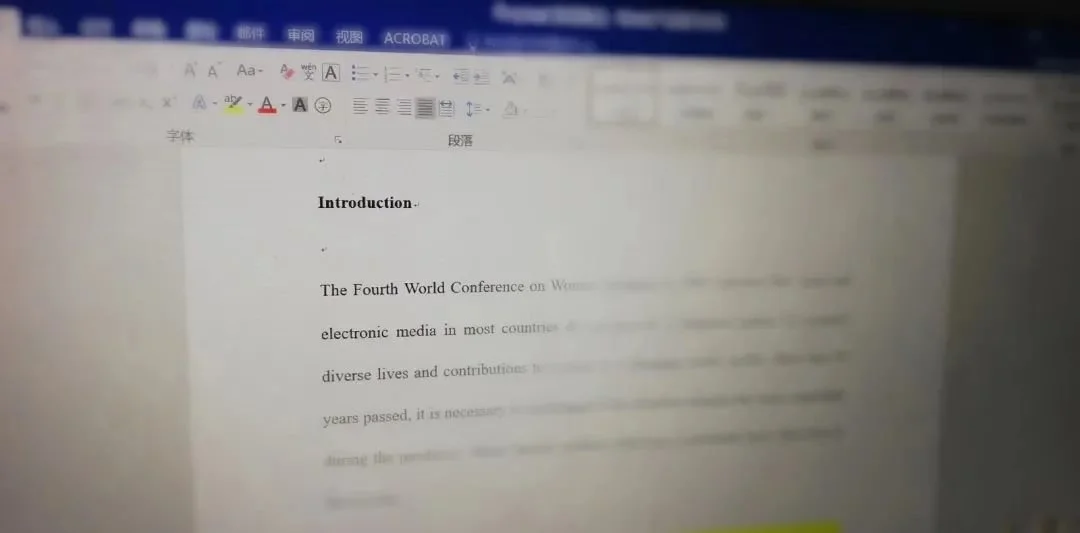
Task: Click the words 'electronic media in most'
Action: [408, 331]
